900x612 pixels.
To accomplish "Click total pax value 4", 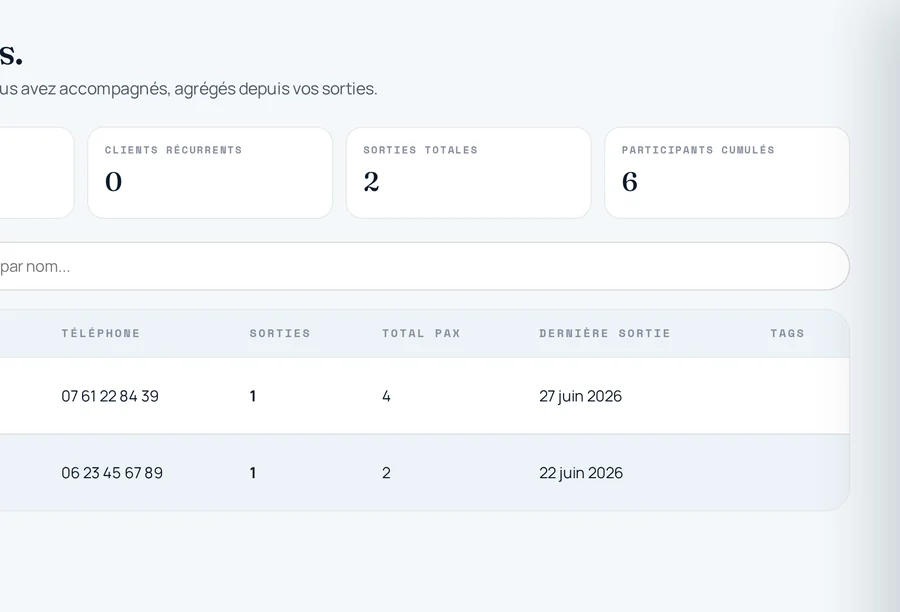I will (386, 396).
